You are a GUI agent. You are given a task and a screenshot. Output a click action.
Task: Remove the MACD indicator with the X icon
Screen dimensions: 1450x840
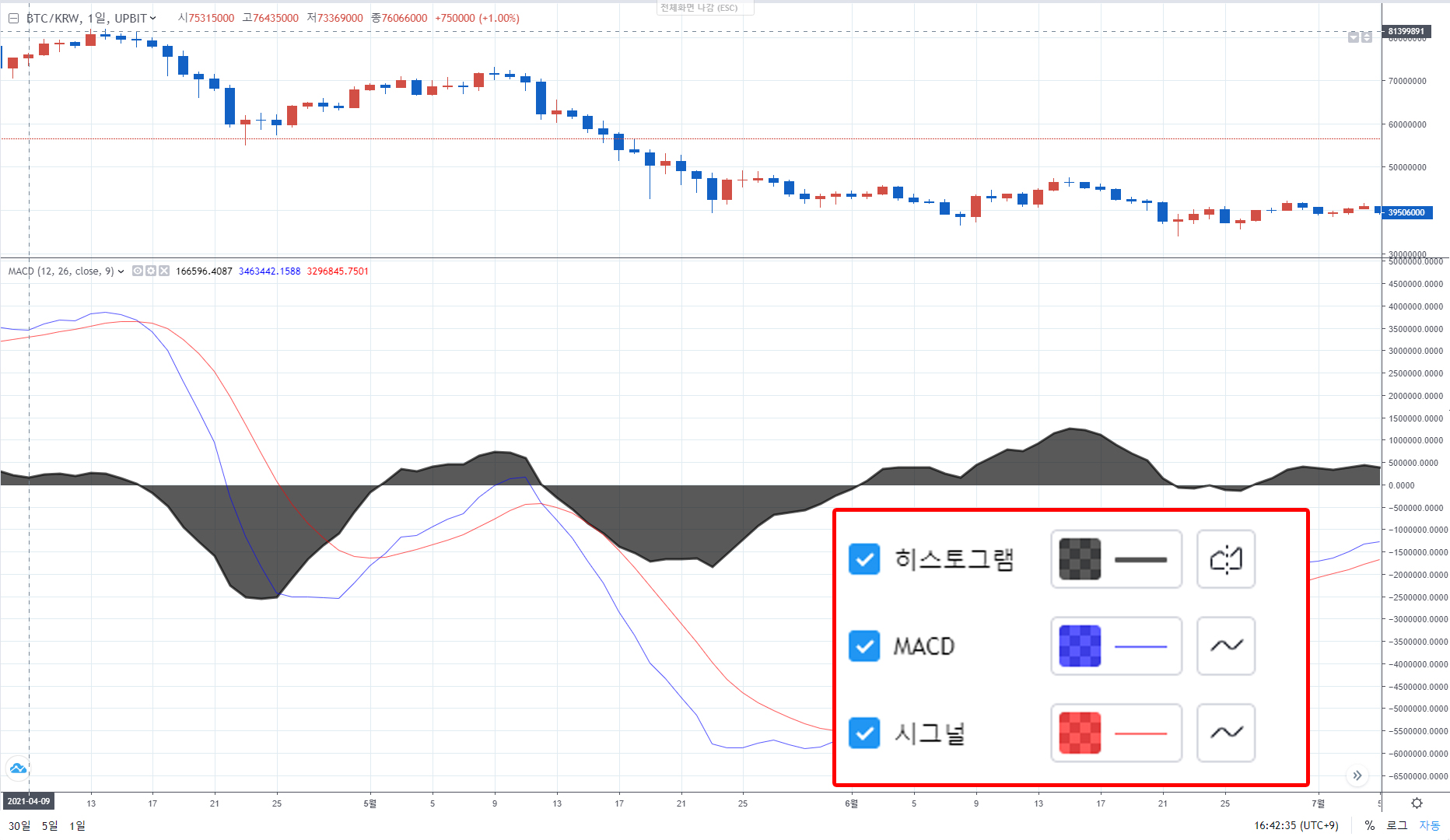(164, 271)
